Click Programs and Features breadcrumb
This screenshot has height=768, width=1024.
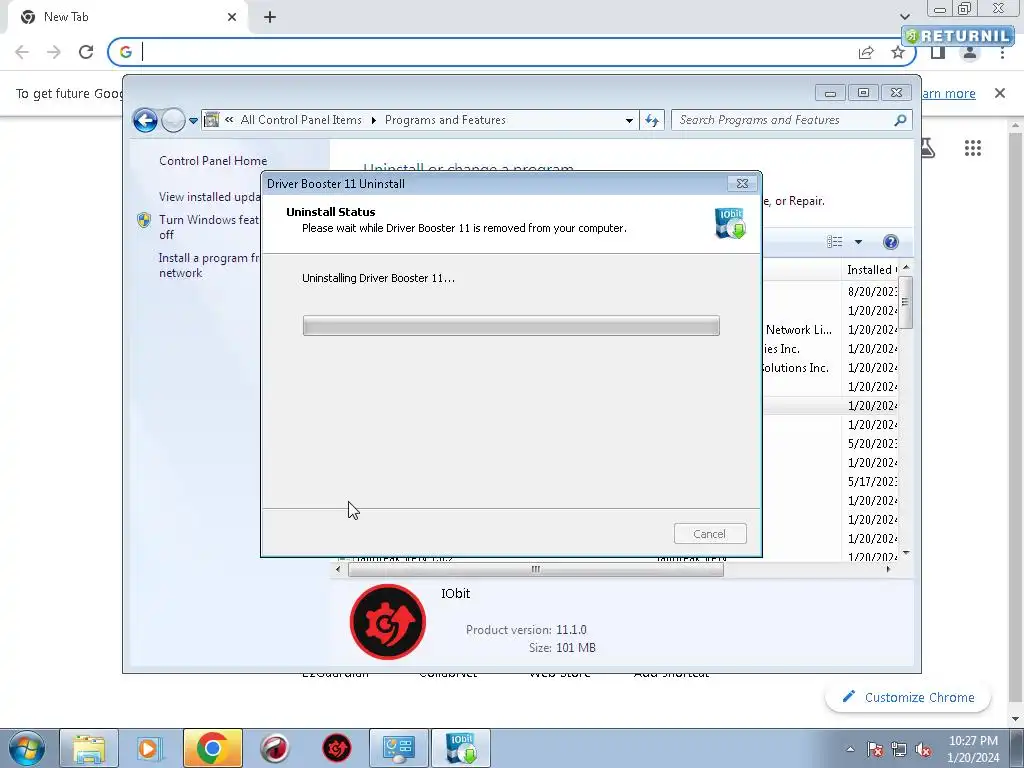[445, 120]
